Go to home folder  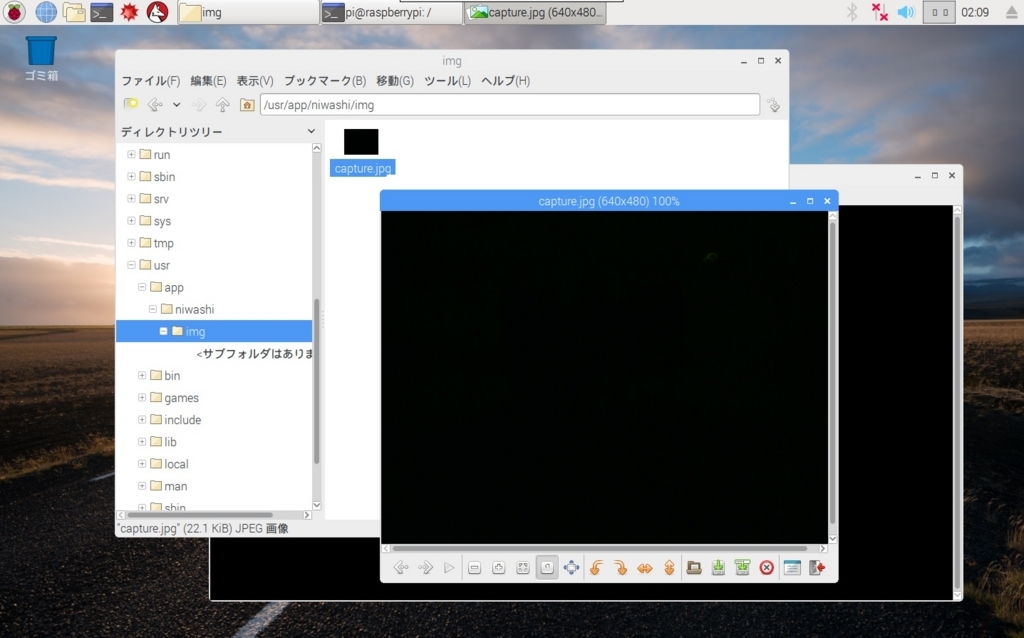click(x=247, y=104)
